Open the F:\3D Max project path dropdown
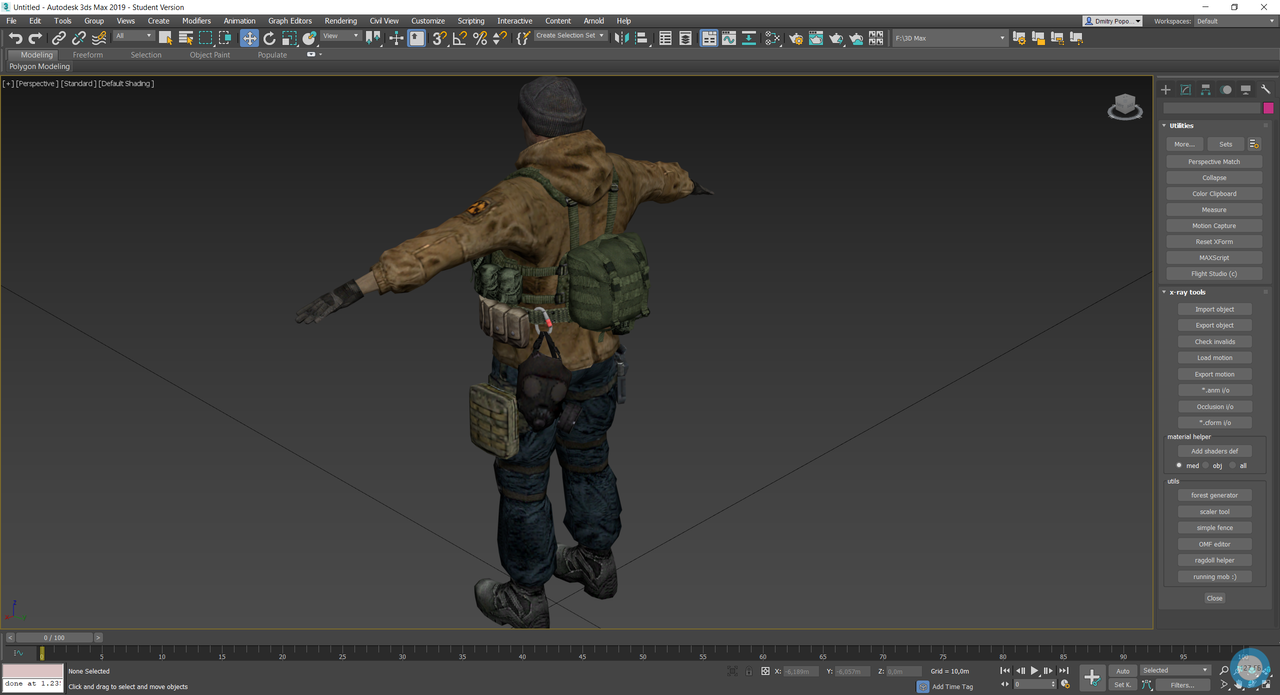1280x695 pixels. 950,38
